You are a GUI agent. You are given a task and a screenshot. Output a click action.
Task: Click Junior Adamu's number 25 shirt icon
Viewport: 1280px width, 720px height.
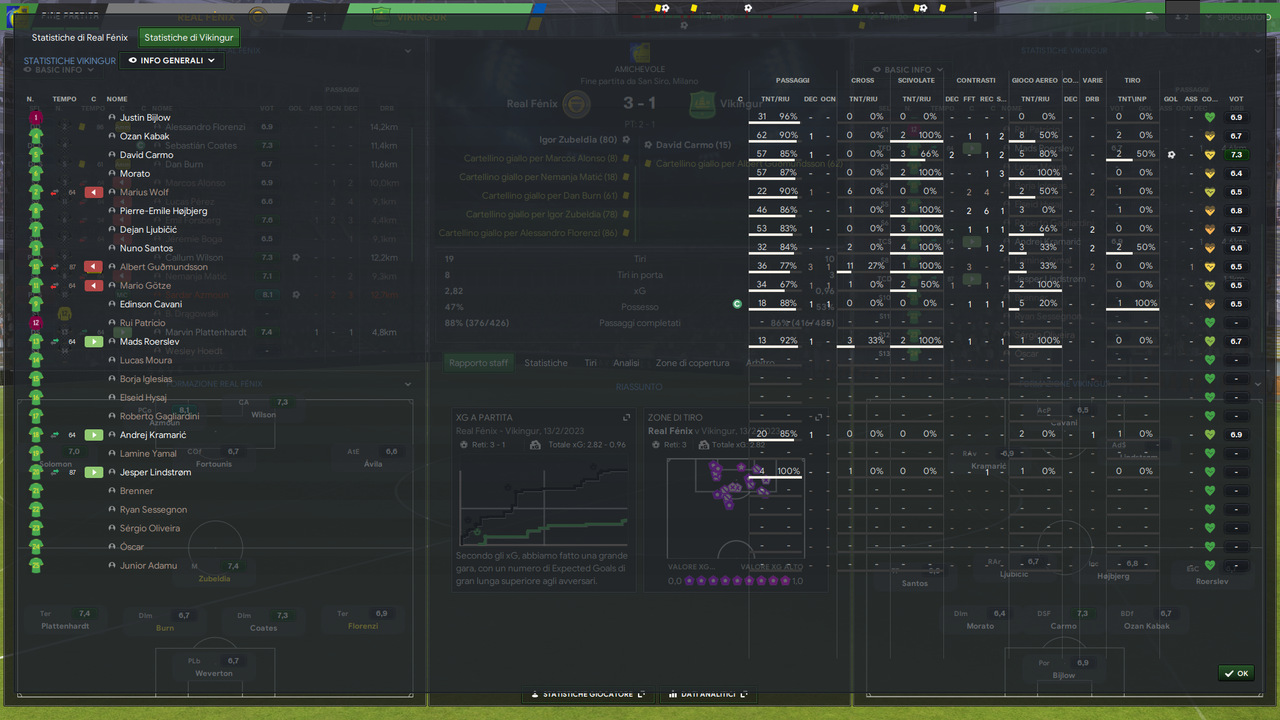coord(36,565)
